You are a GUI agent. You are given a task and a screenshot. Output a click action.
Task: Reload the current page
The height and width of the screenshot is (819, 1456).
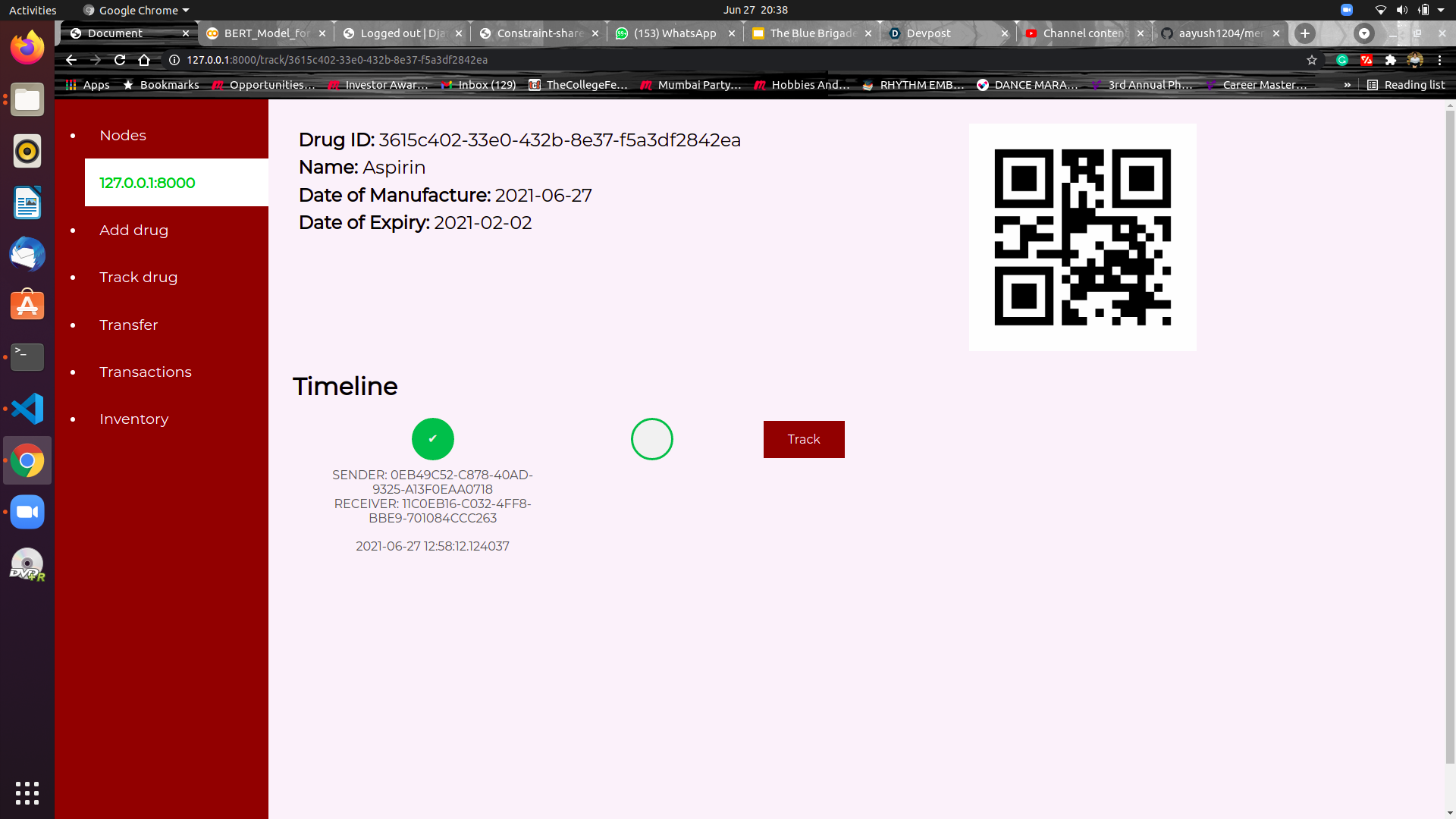[x=120, y=60]
